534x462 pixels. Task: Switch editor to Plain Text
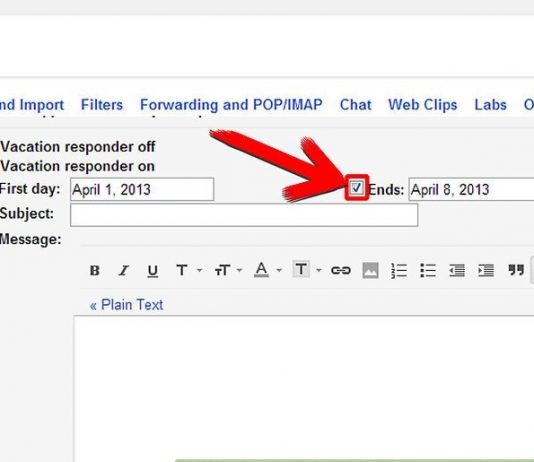[x=126, y=305]
